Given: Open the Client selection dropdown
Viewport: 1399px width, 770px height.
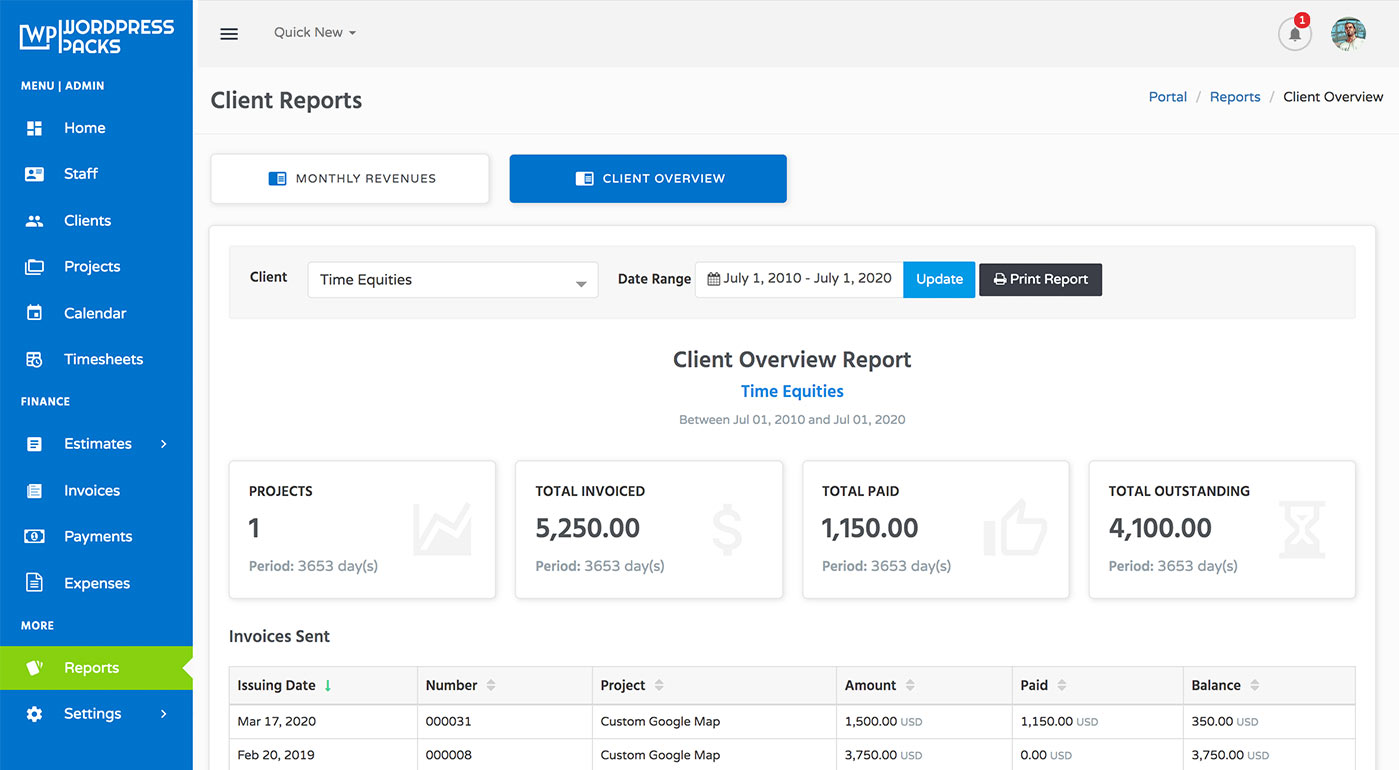Looking at the screenshot, I should 452,280.
